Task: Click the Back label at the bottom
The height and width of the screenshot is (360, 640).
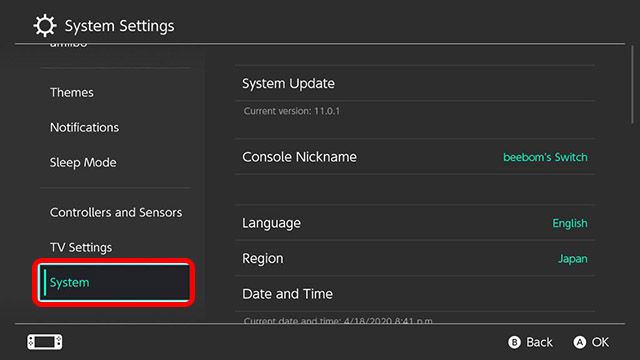Action: tap(539, 342)
